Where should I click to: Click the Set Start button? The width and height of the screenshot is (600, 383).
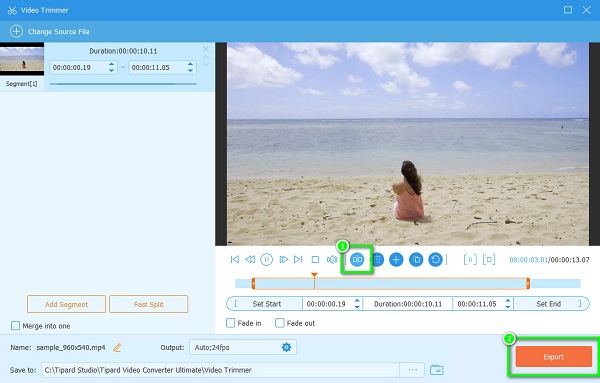(266, 304)
